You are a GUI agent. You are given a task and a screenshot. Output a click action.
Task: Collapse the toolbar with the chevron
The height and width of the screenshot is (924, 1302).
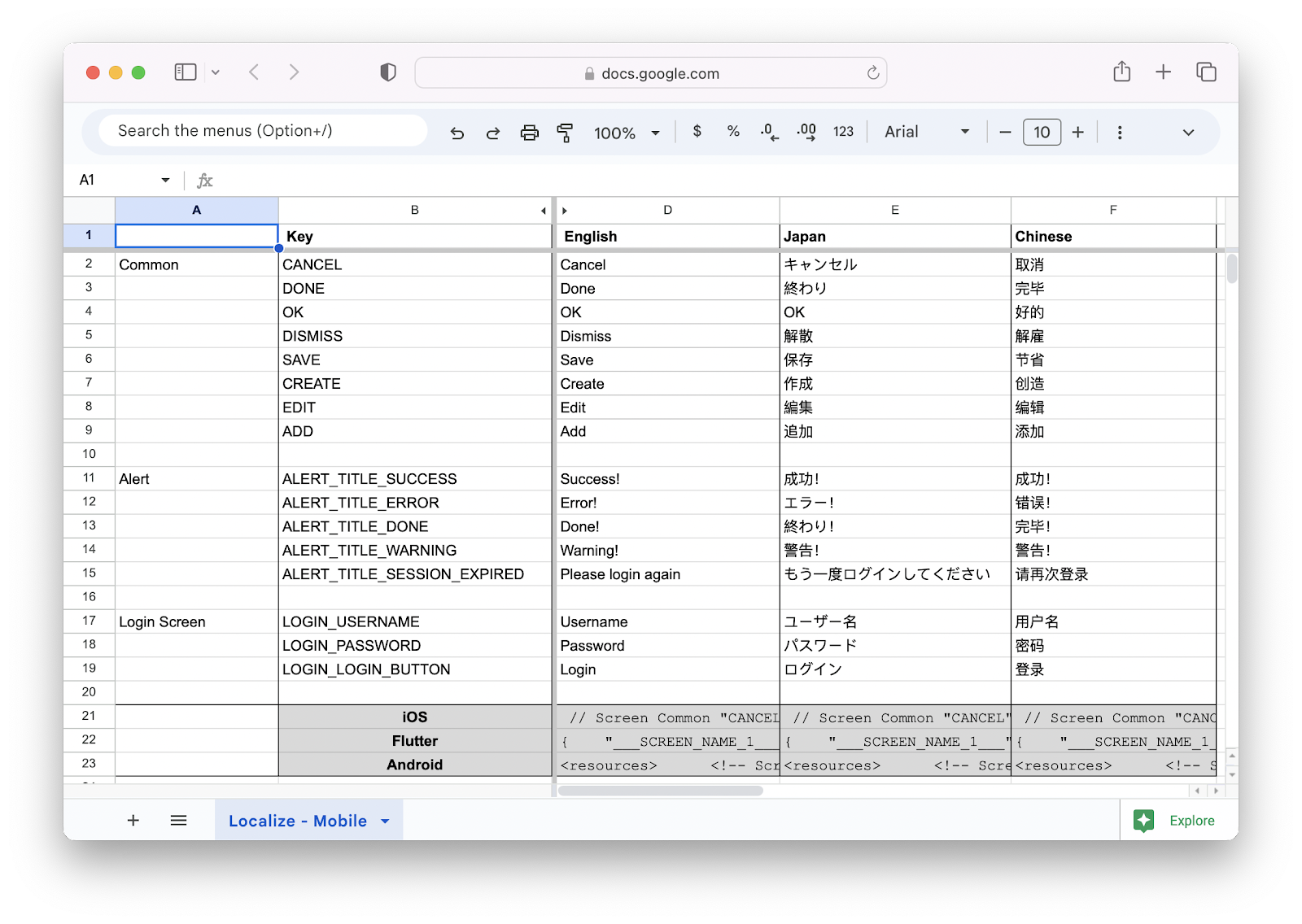pyautogui.click(x=1188, y=133)
